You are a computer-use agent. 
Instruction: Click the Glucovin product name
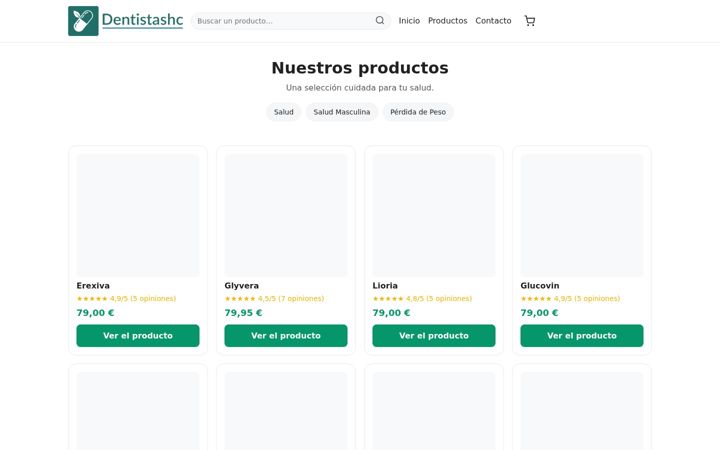pyautogui.click(x=540, y=286)
